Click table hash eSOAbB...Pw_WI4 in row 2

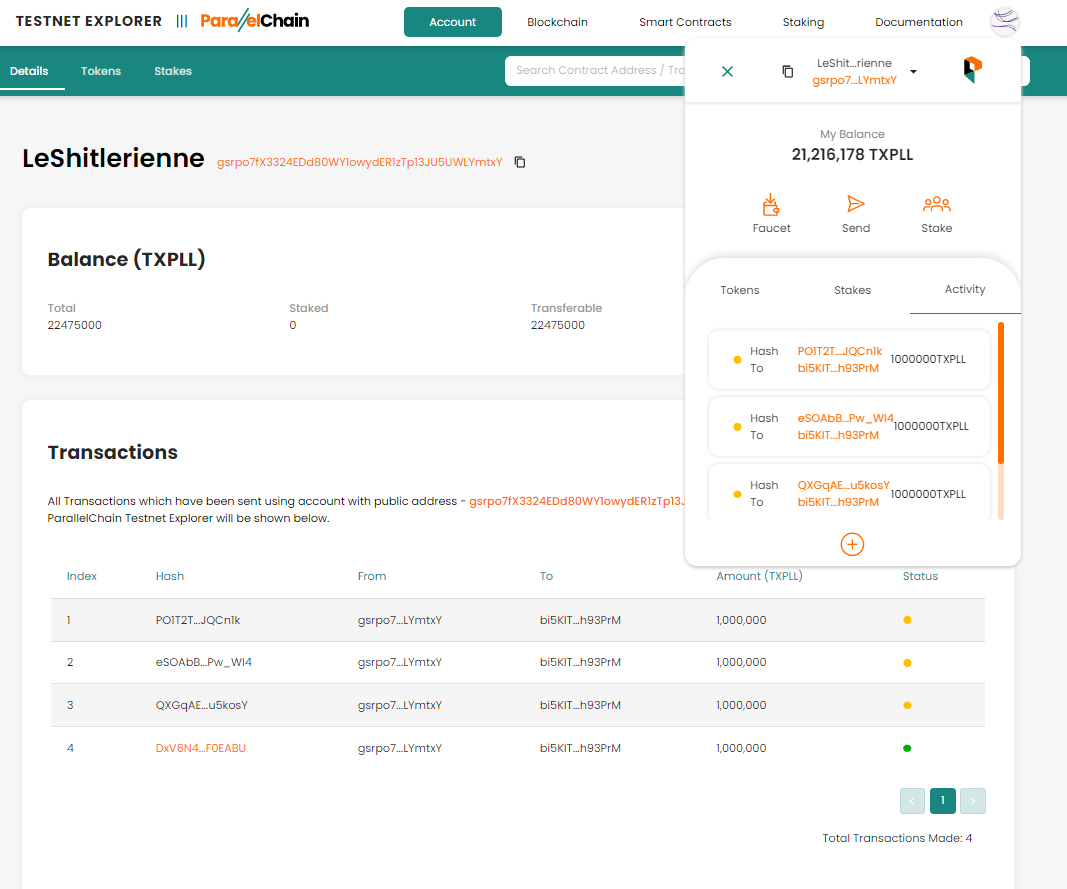tap(203, 662)
